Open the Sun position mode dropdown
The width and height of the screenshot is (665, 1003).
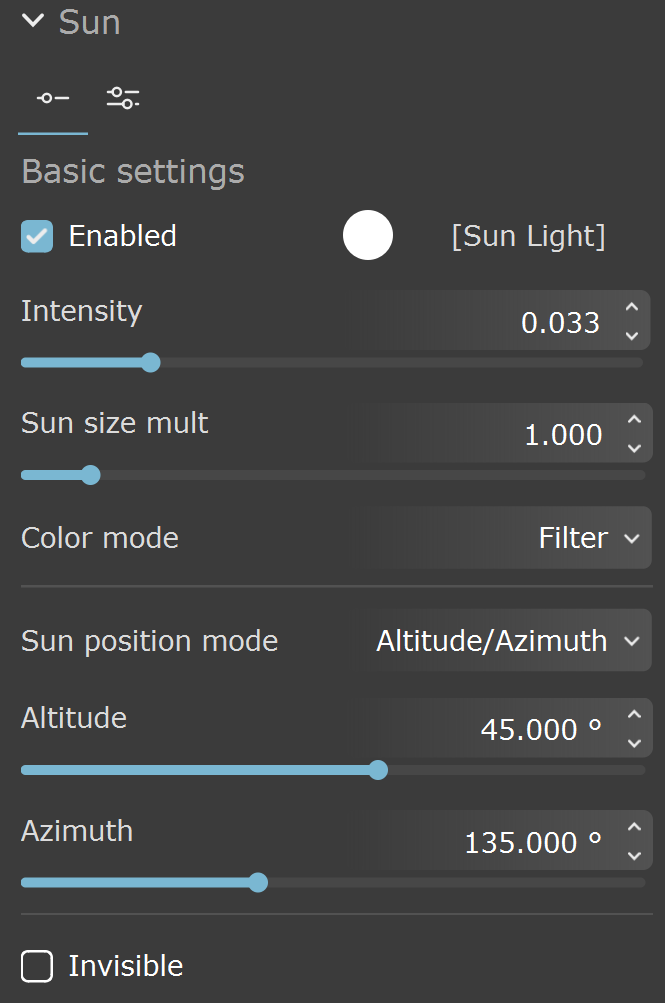pyautogui.click(x=502, y=640)
